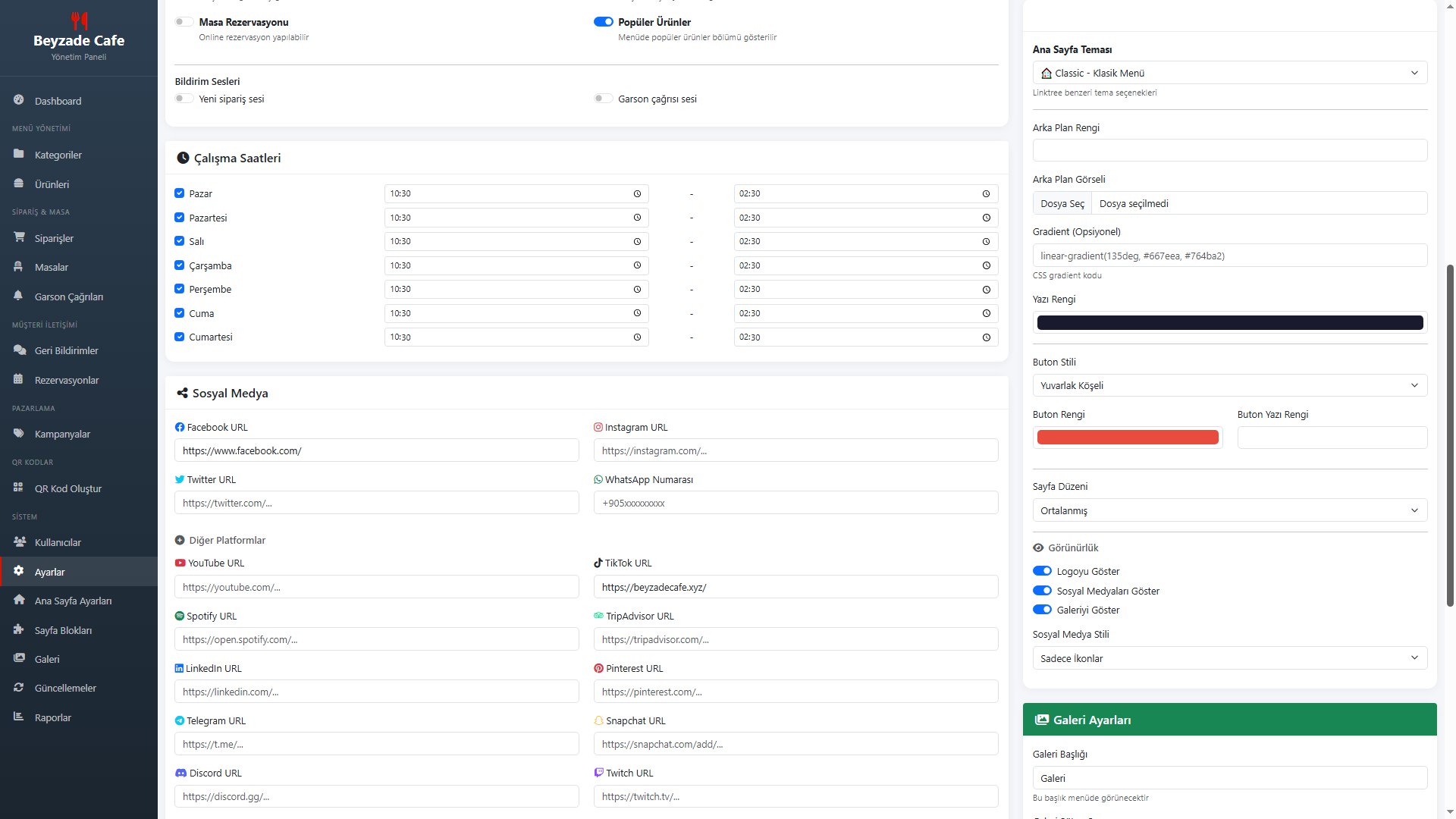Turn off Galeriyi Göster switch
The image size is (1456, 819).
click(x=1042, y=610)
